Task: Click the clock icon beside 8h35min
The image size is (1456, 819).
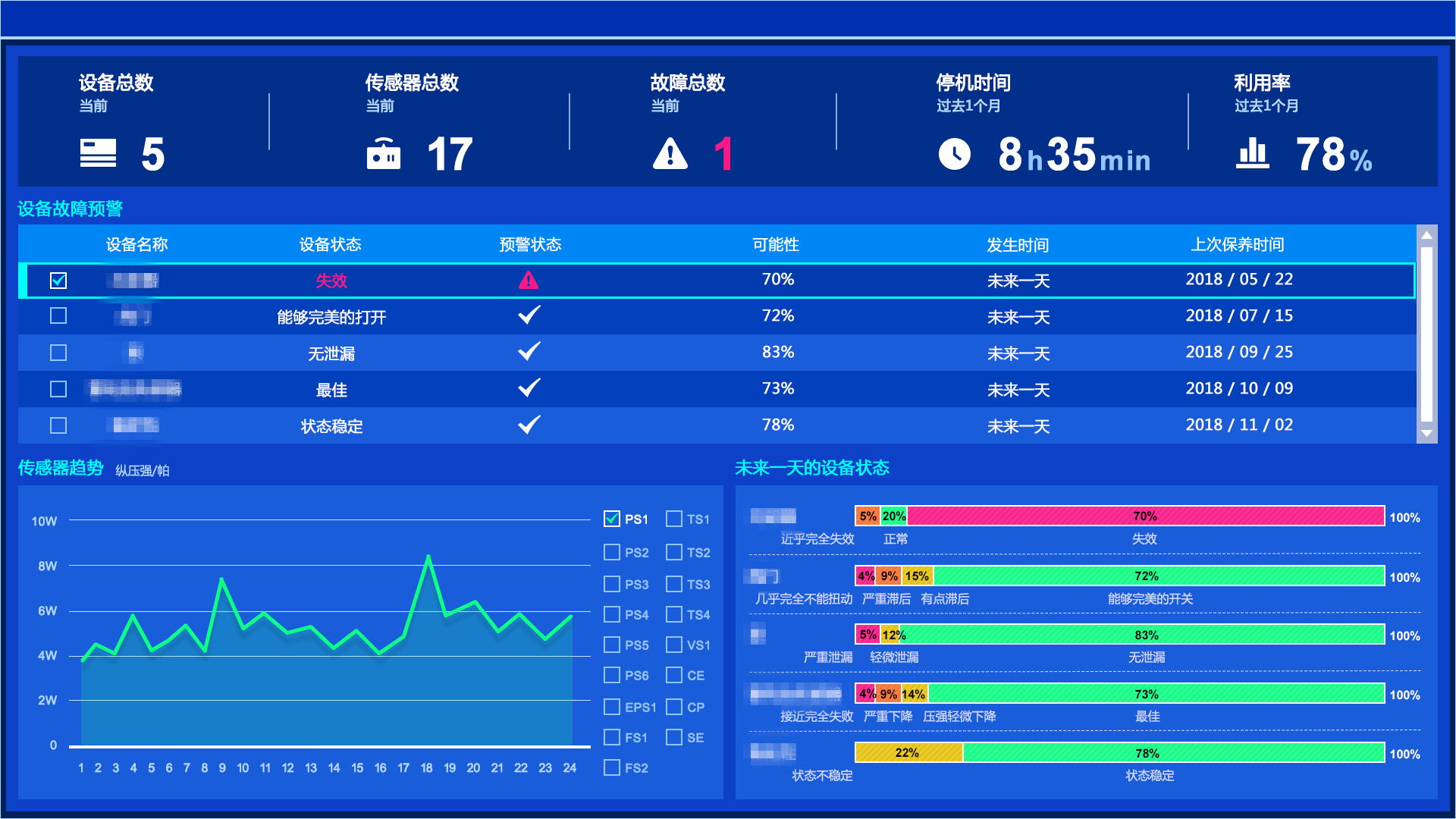Action: [955, 154]
